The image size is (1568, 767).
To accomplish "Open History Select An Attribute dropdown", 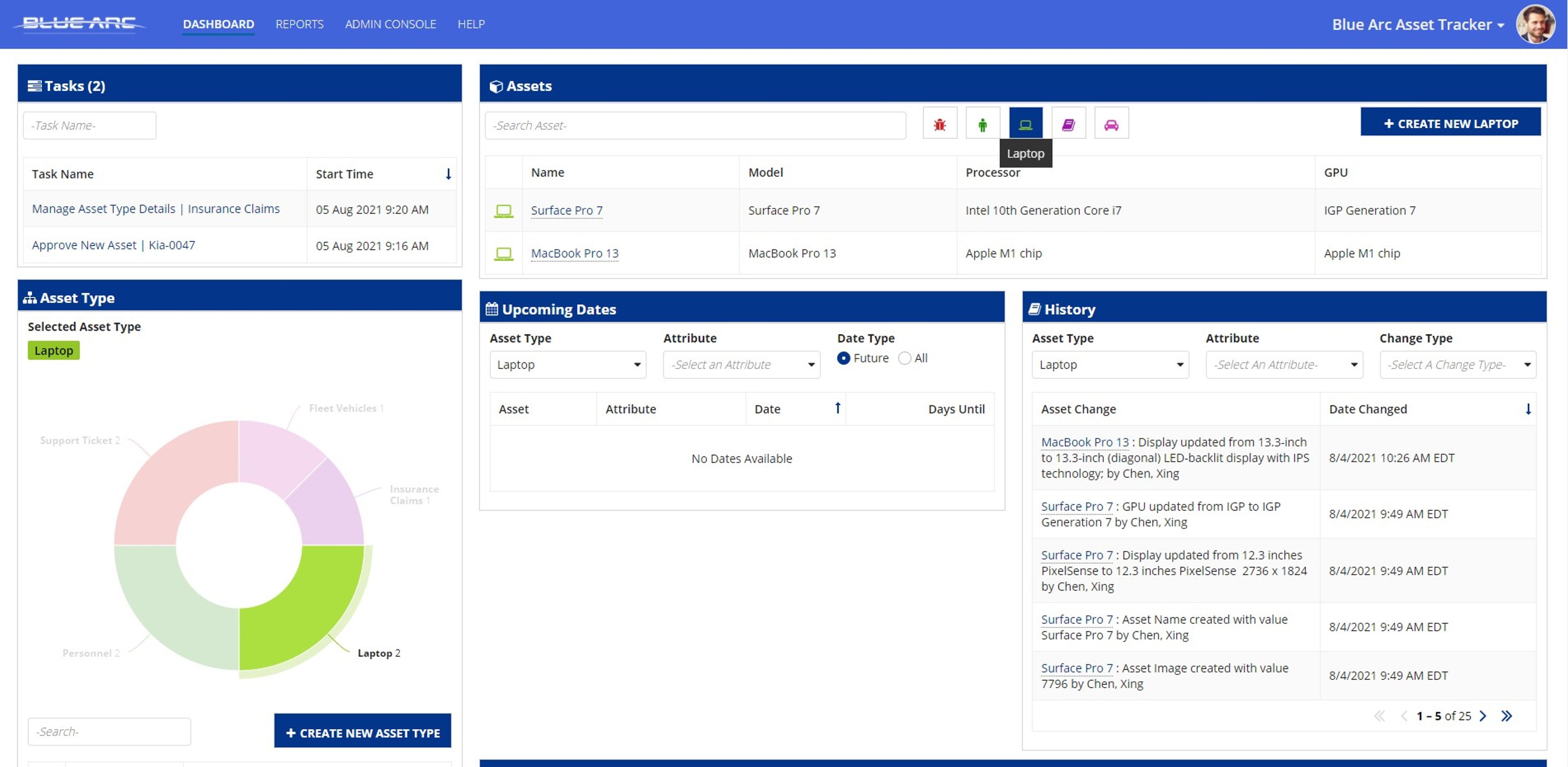I will point(1284,365).
